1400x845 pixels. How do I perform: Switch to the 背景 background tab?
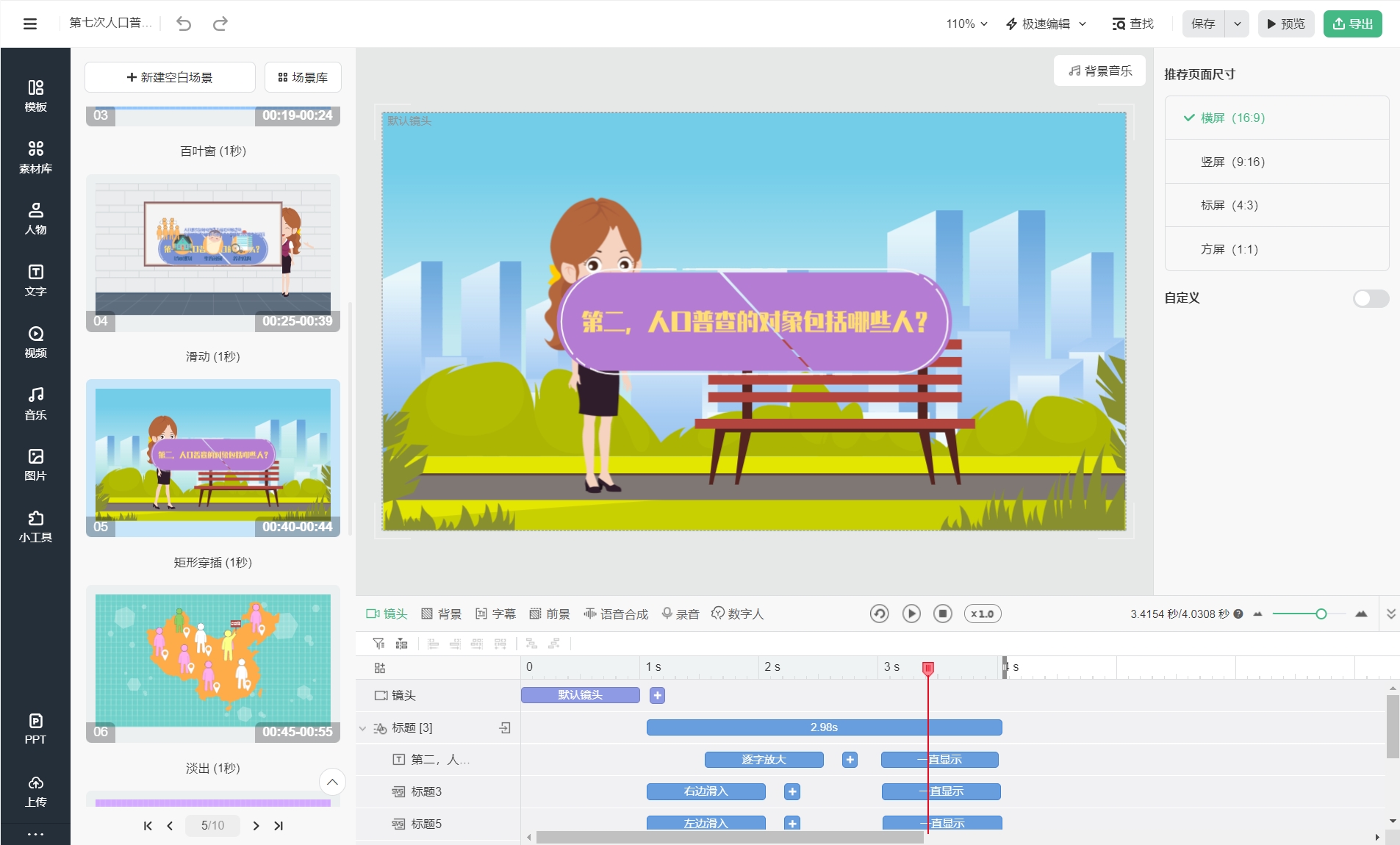coord(442,614)
